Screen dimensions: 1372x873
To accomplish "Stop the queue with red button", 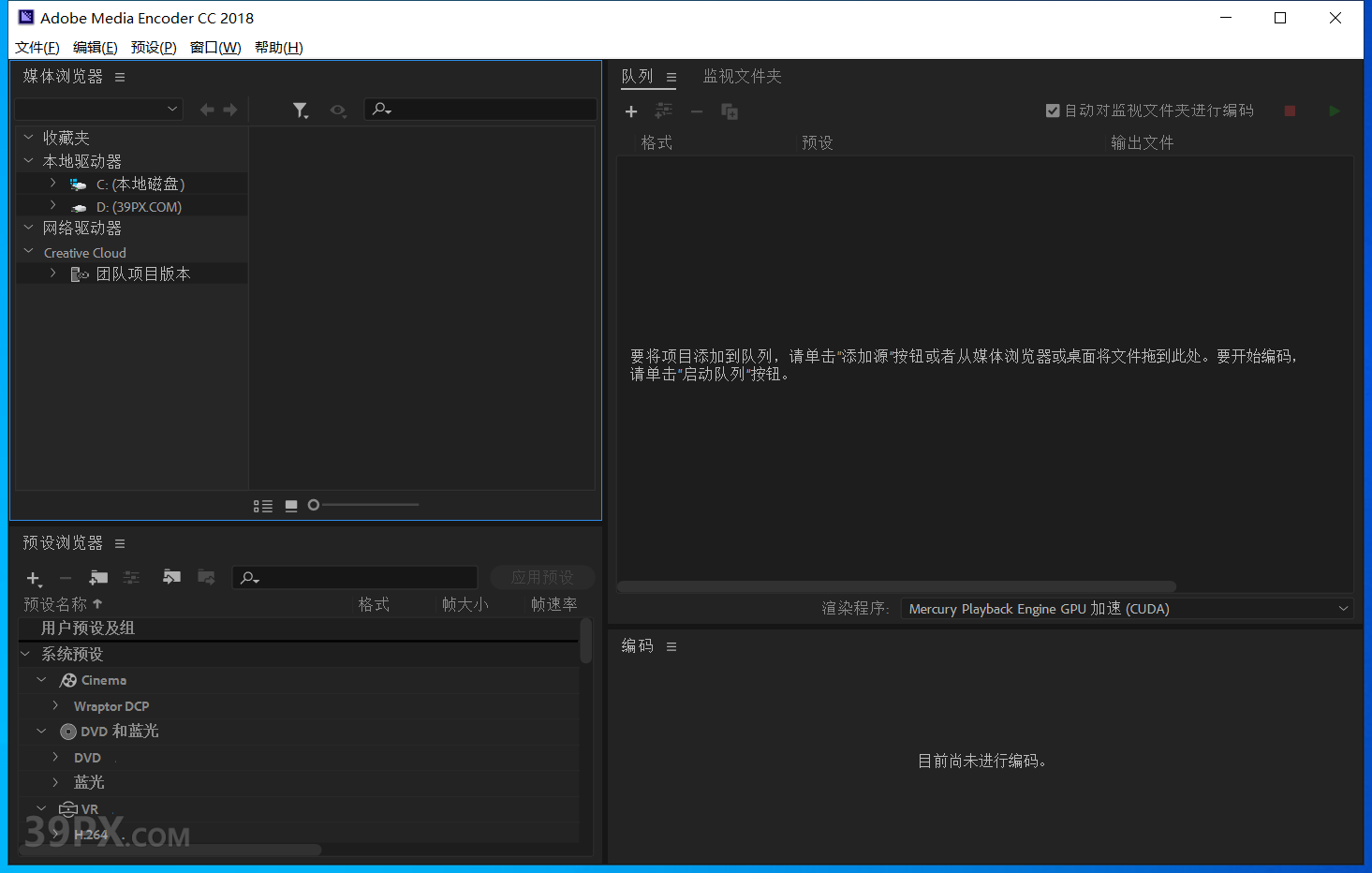I will 1290,111.
